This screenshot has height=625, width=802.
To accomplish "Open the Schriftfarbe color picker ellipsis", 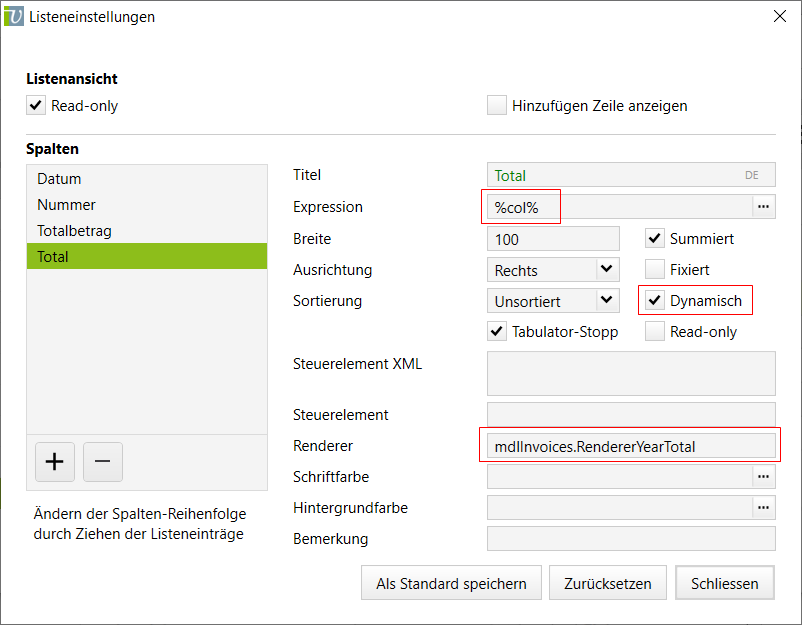I will click(764, 477).
